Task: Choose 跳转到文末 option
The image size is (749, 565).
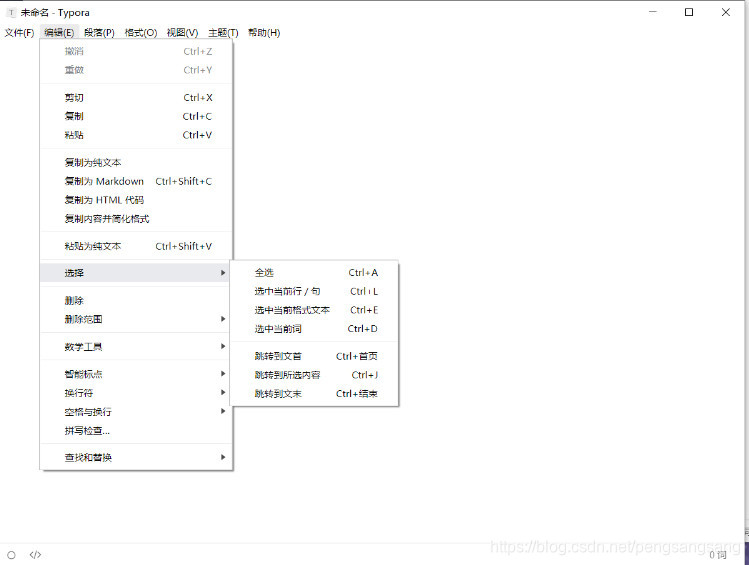Action: [314, 394]
